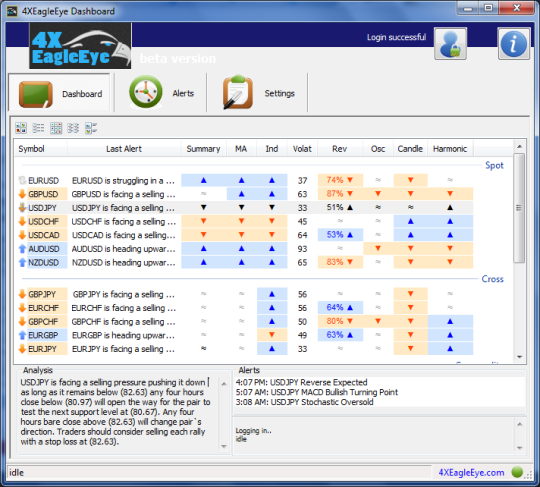Click the USDCHF down arrow icon
The height and width of the screenshot is (487, 540).
(22, 221)
